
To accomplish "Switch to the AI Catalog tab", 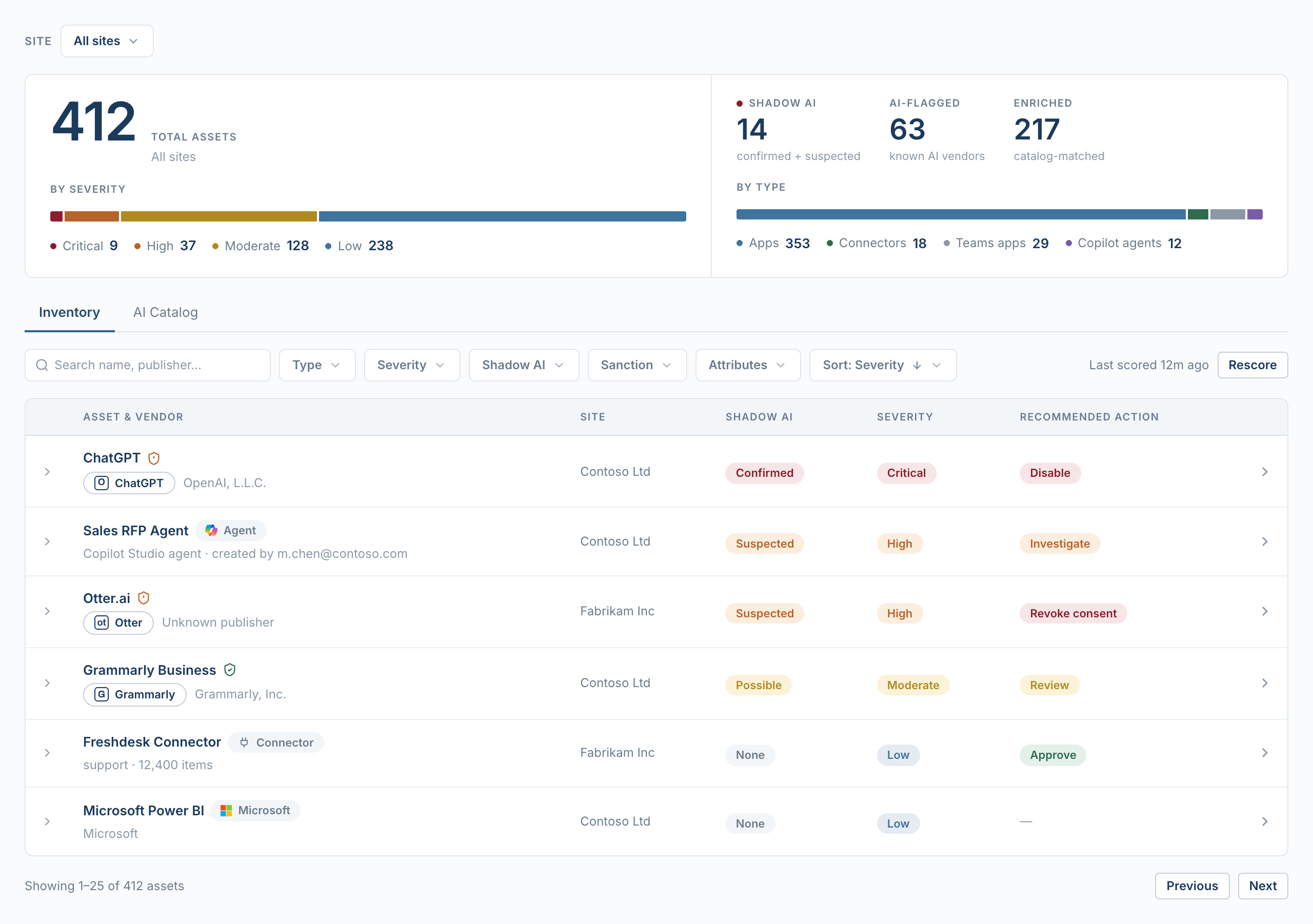I will 165,312.
